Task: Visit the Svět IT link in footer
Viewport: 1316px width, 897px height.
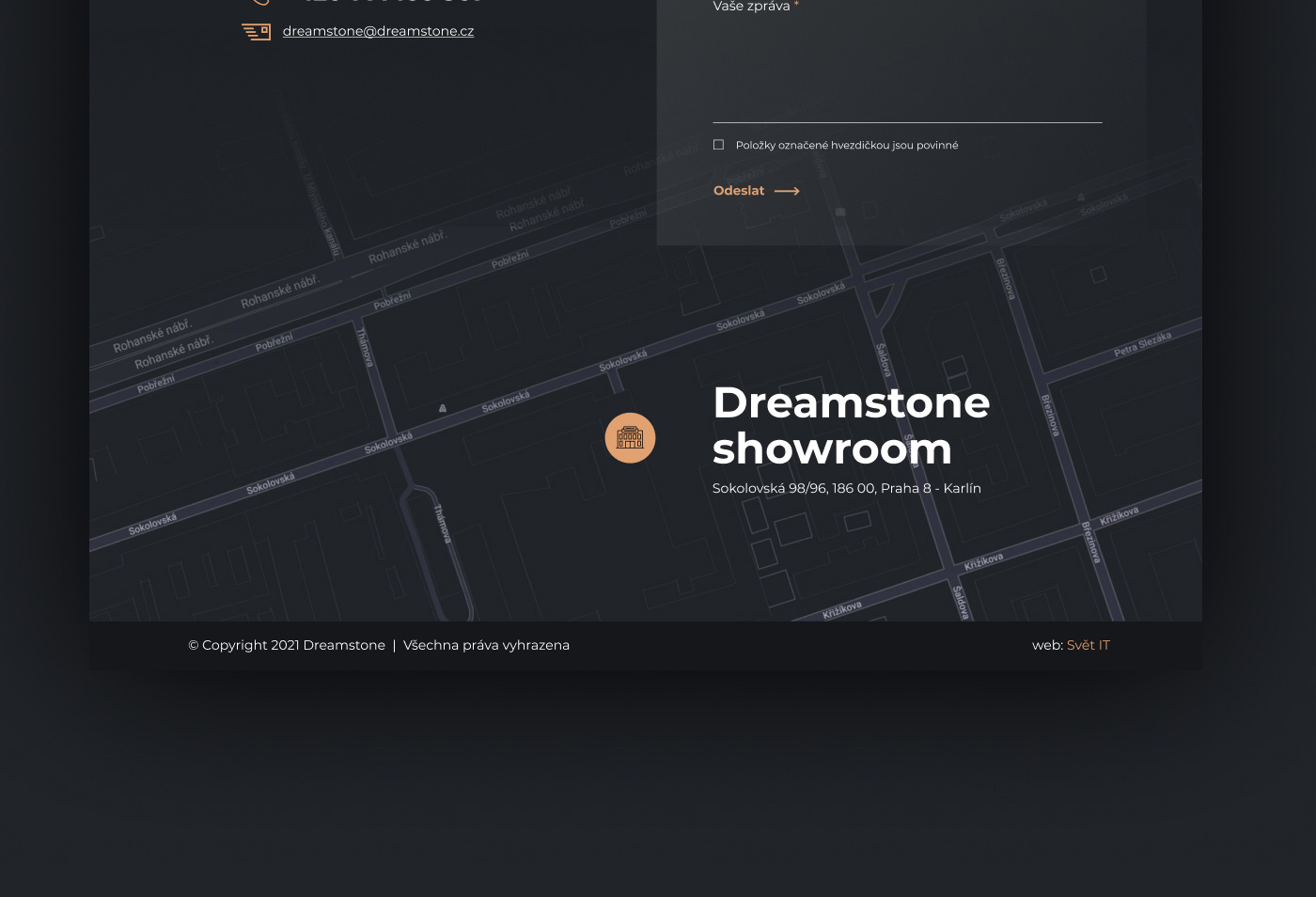Action: 1088,645
